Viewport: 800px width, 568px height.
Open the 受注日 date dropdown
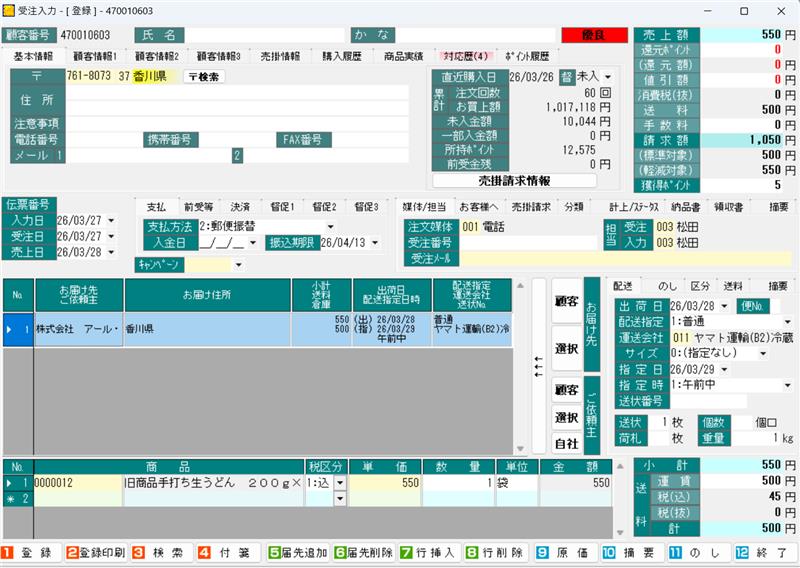[x=111, y=237]
